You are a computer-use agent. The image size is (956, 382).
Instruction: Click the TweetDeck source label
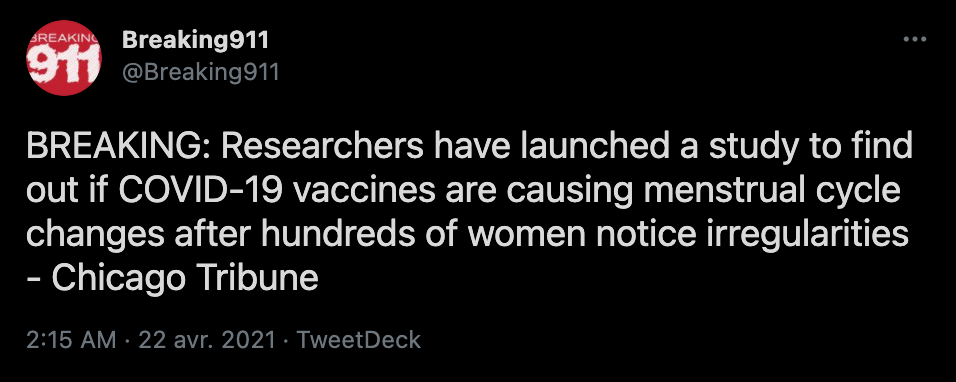point(358,340)
